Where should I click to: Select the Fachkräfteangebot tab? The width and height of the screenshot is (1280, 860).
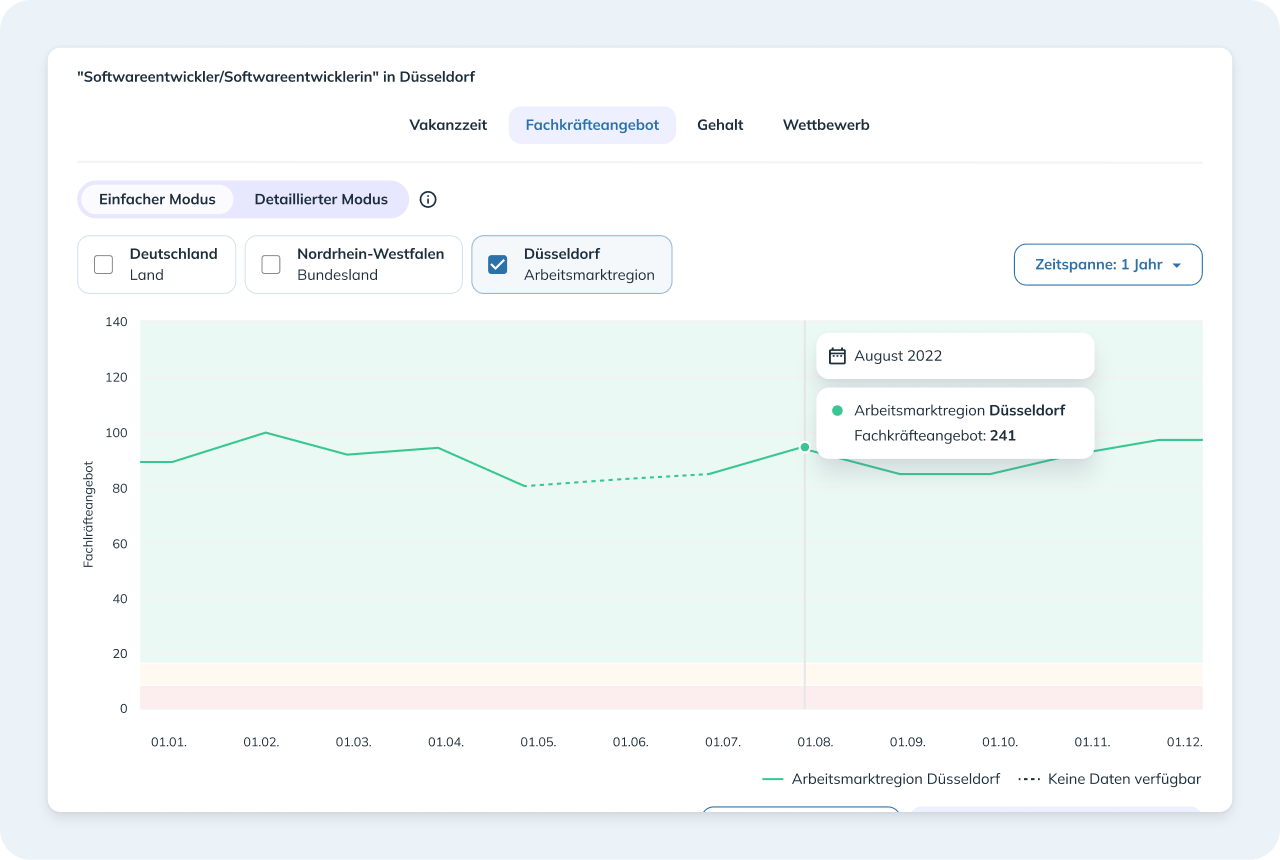pos(592,125)
